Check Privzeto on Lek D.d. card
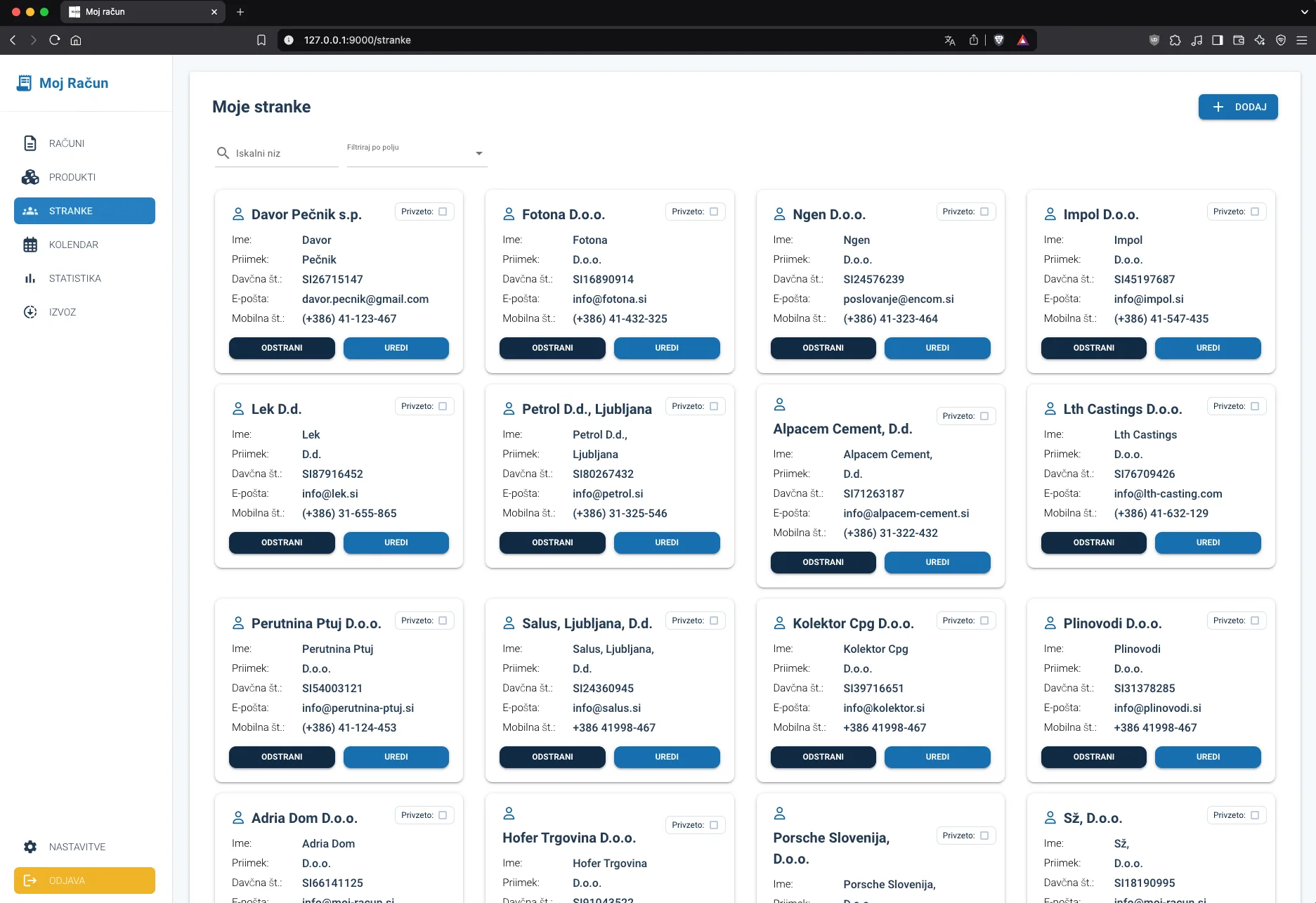Screen dimensions: 1316x903 coord(443,406)
